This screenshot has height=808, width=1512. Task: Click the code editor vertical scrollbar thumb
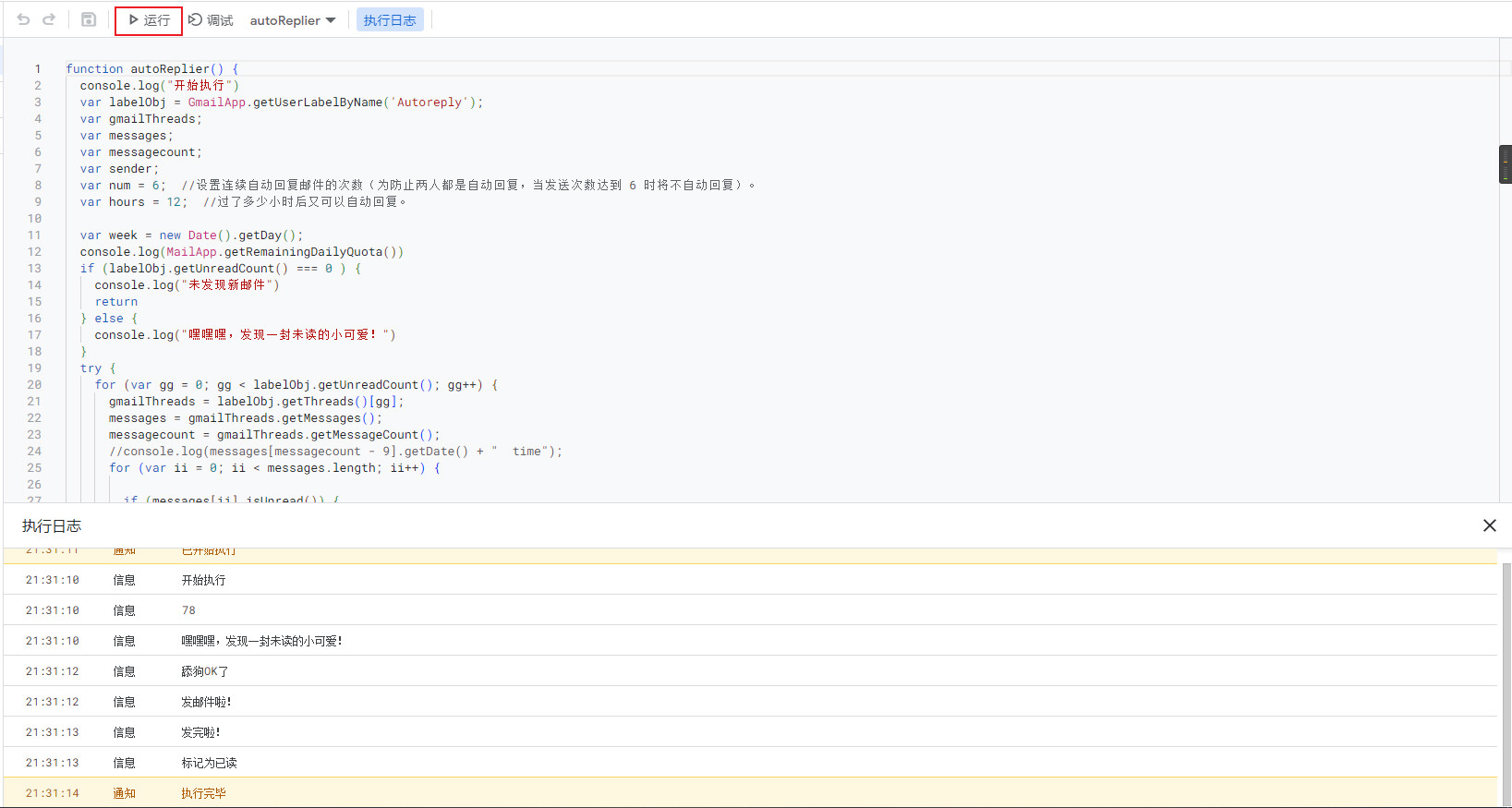pos(1506,164)
